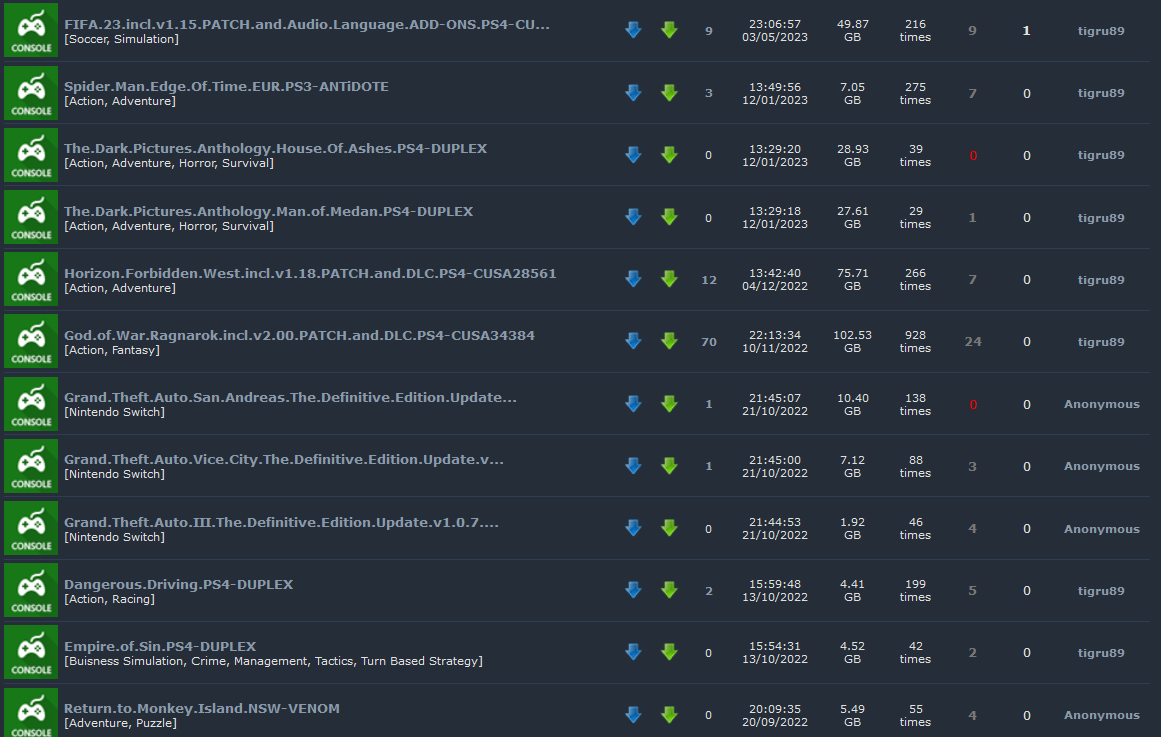Click the green download arrow for Grand.Theft.Auto.III

point(669,527)
